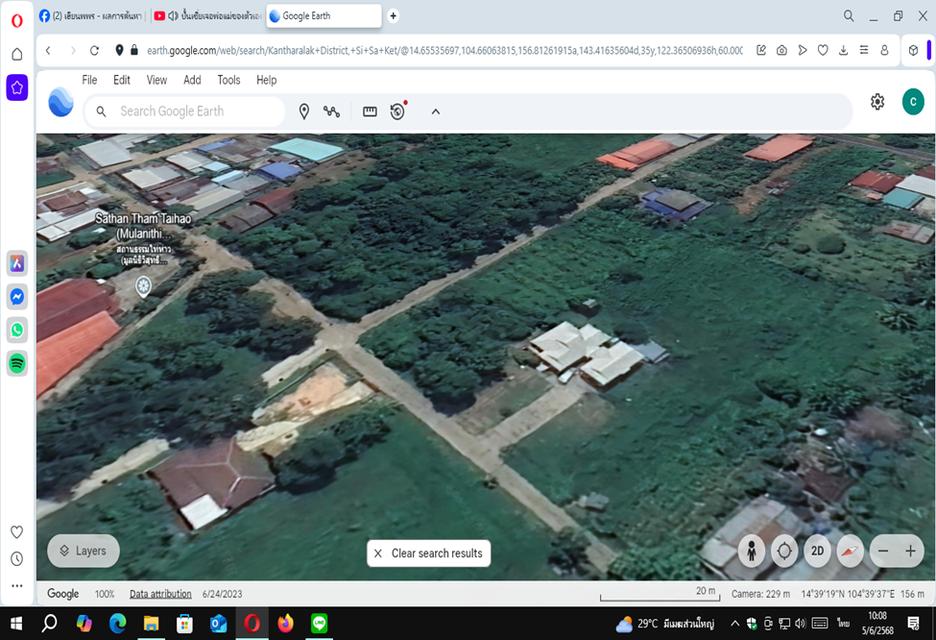The image size is (936, 640).
Task: Open the historical imagery clock icon
Action: tap(398, 112)
